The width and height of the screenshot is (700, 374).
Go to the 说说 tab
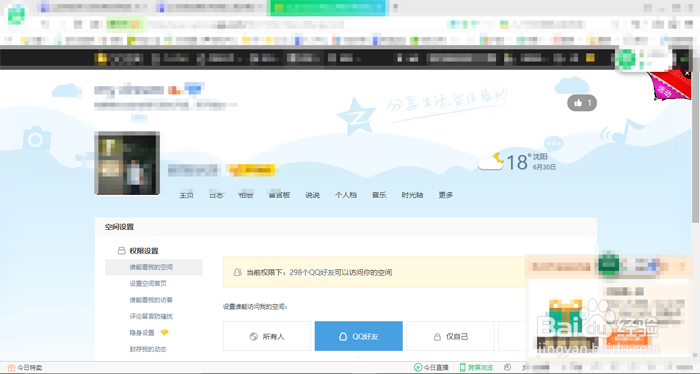[x=312, y=195]
